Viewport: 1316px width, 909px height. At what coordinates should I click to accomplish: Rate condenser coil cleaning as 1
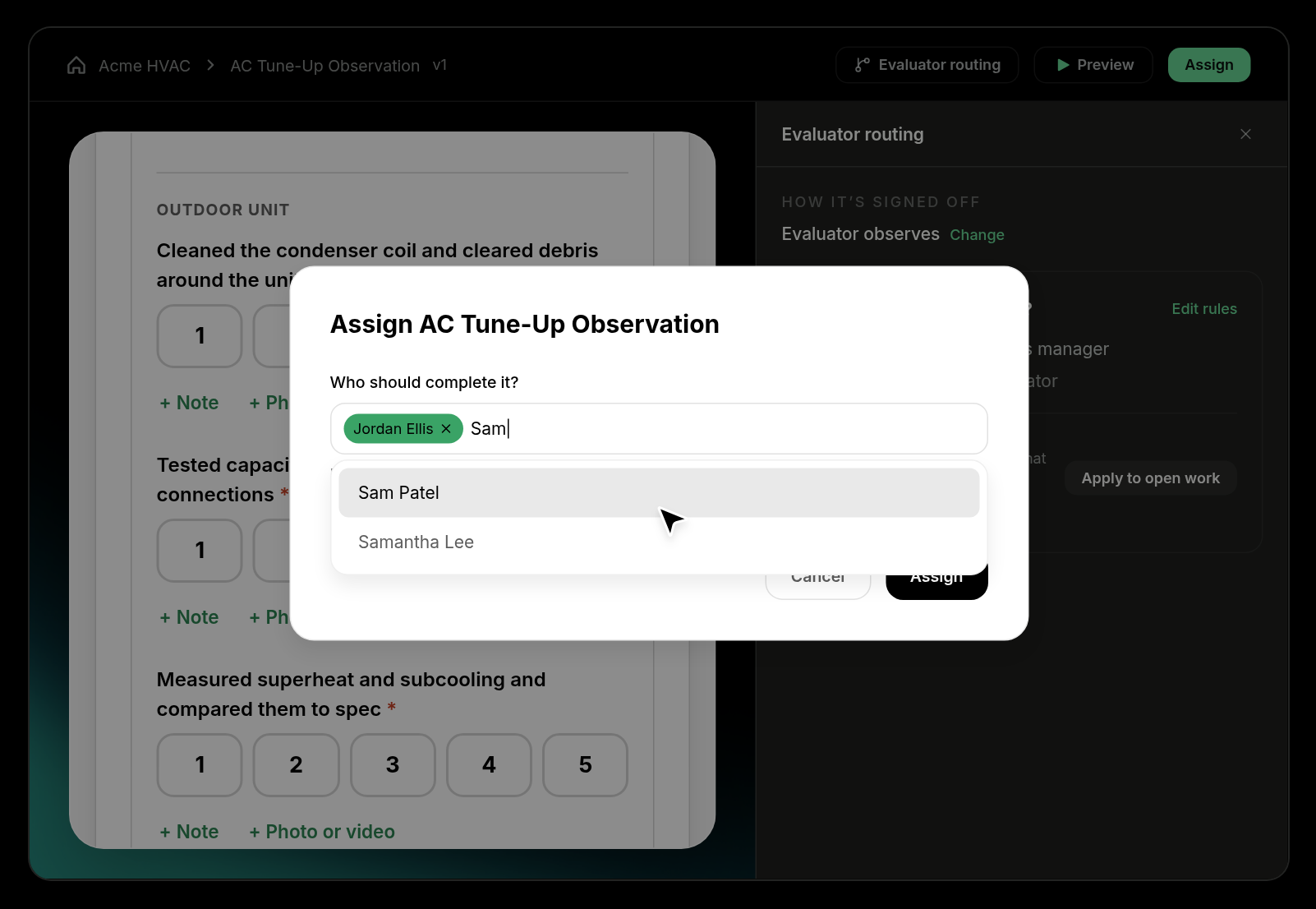[x=200, y=336]
